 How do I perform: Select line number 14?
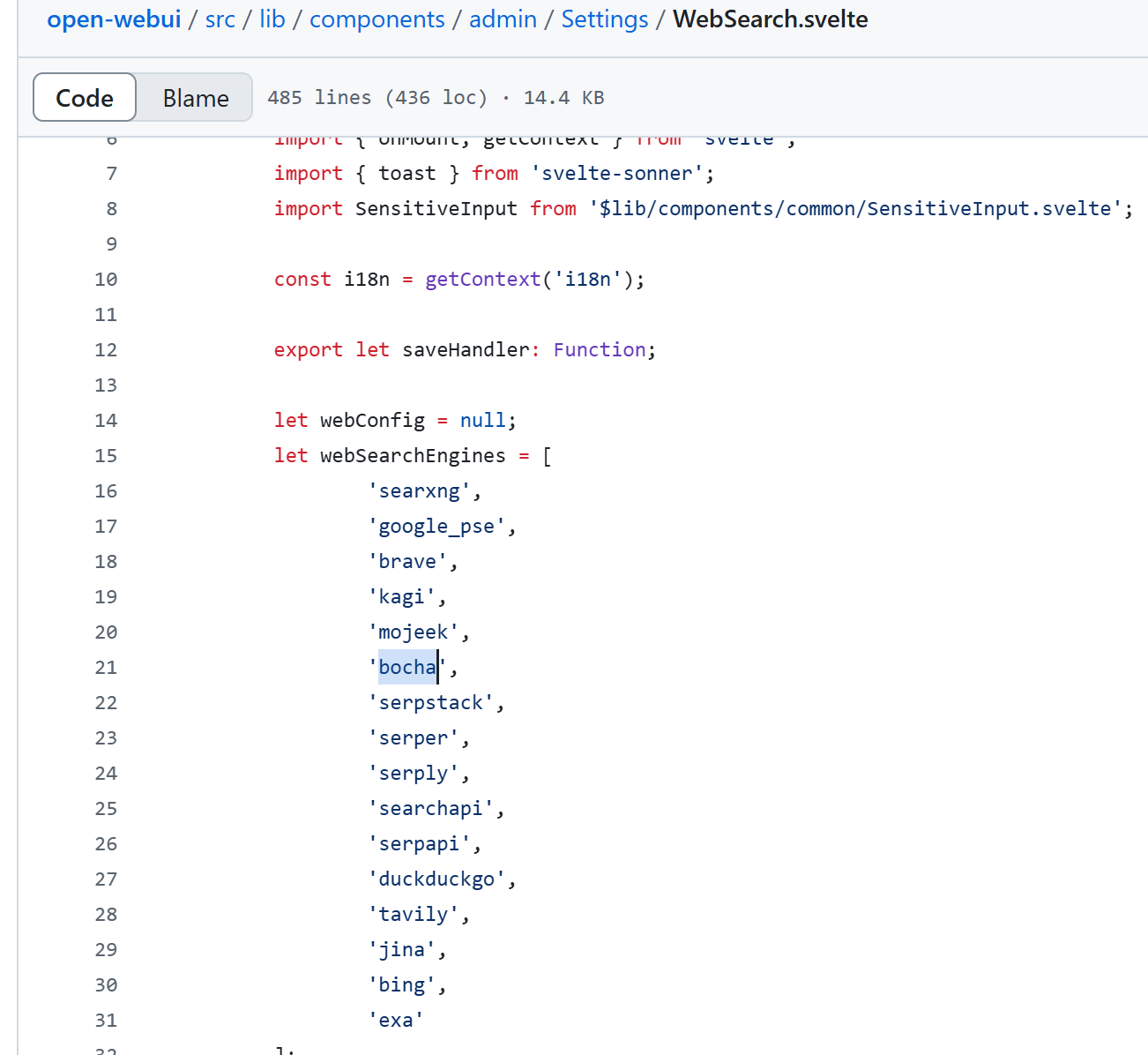[106, 421]
